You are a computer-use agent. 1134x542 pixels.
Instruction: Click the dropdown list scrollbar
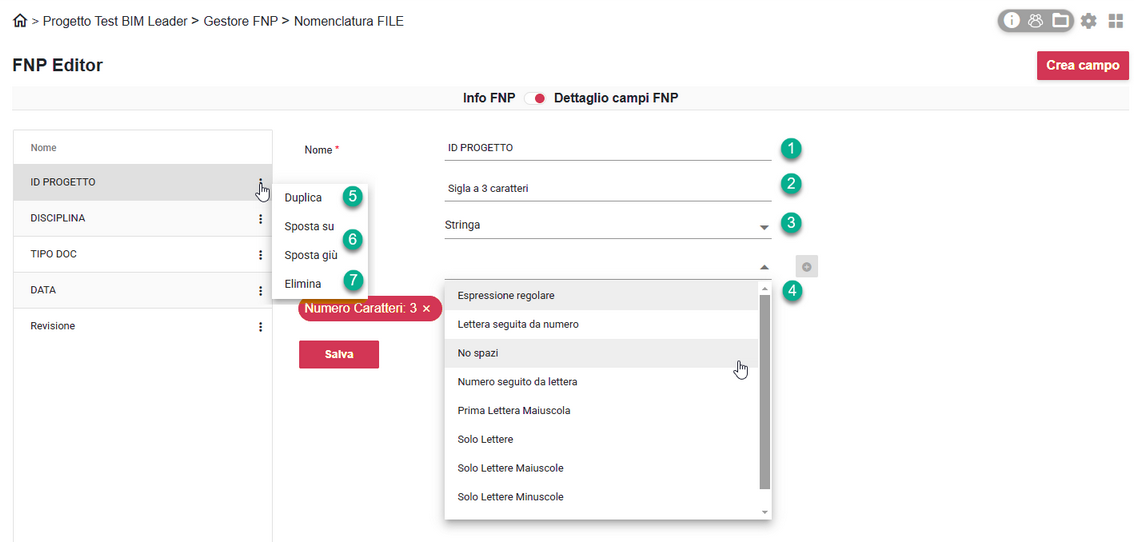pos(765,390)
